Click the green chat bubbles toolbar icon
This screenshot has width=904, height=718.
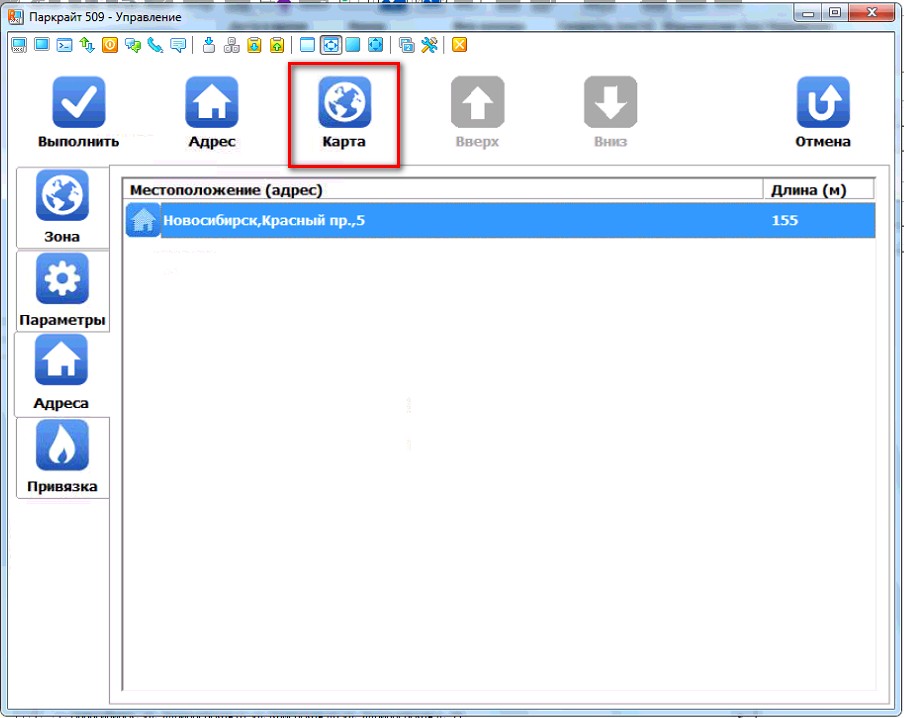[x=132, y=45]
